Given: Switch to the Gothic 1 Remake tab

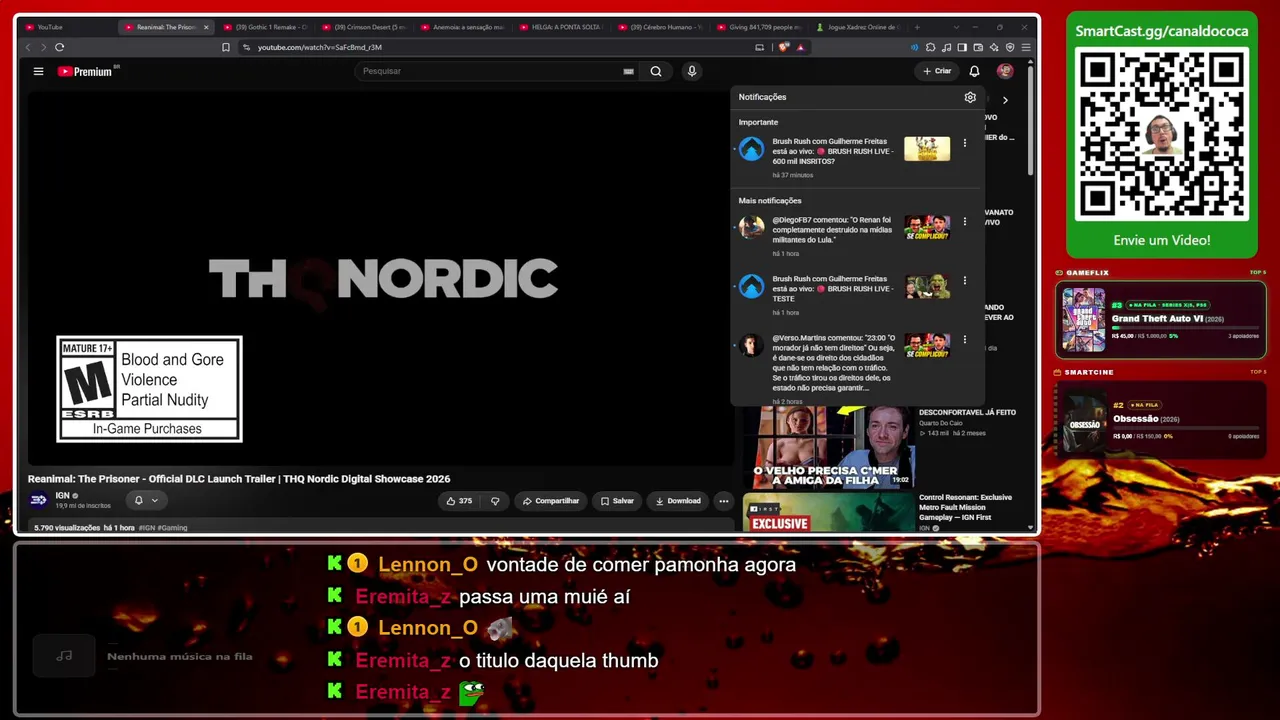Looking at the screenshot, I should click(x=264, y=27).
